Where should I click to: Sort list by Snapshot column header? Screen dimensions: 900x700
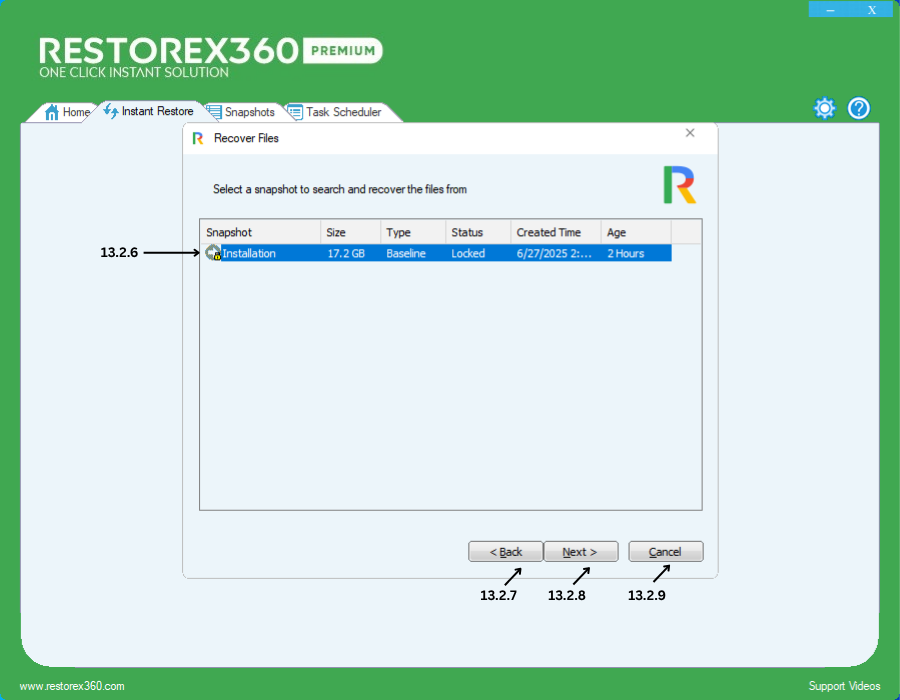[x=260, y=232]
